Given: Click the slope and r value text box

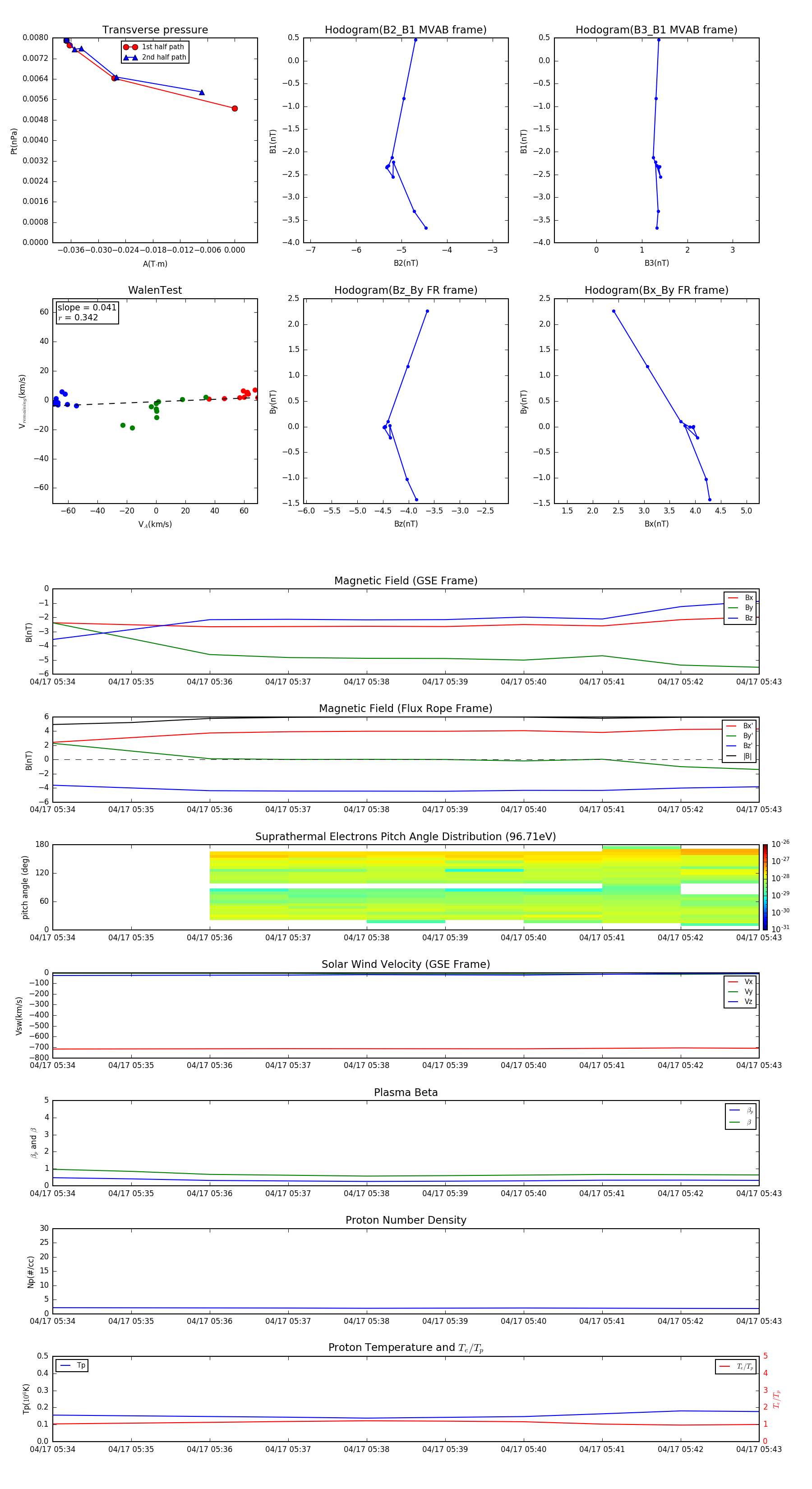Looking at the screenshot, I should 87,313.
